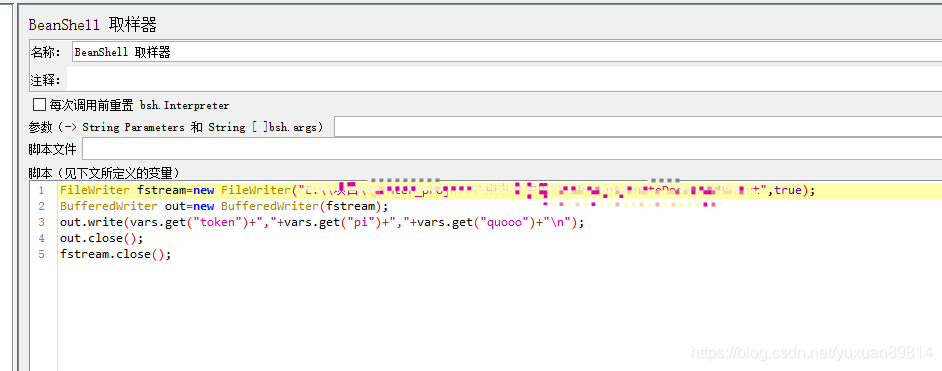Click line number 5 in gutter
This screenshot has width=942, height=371.
(x=41, y=254)
